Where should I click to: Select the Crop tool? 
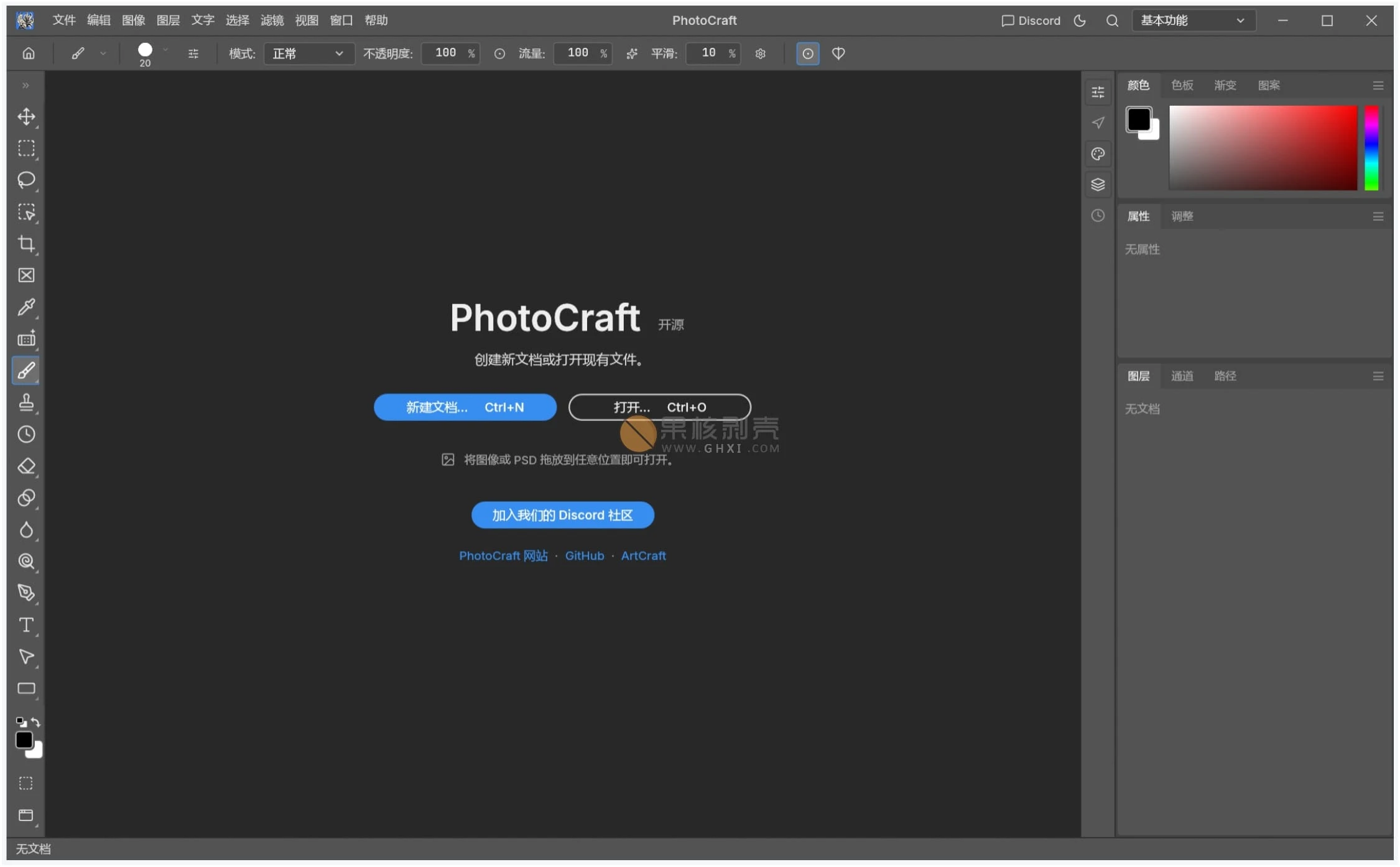click(26, 244)
